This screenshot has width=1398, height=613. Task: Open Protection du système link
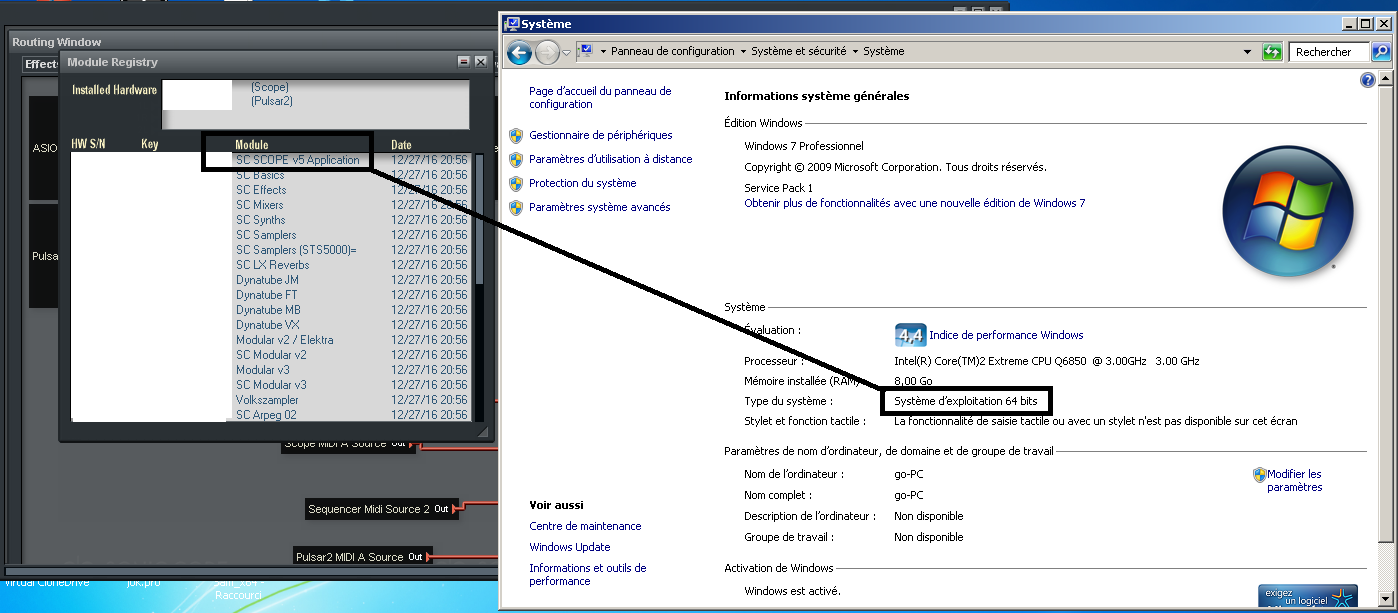pos(582,183)
